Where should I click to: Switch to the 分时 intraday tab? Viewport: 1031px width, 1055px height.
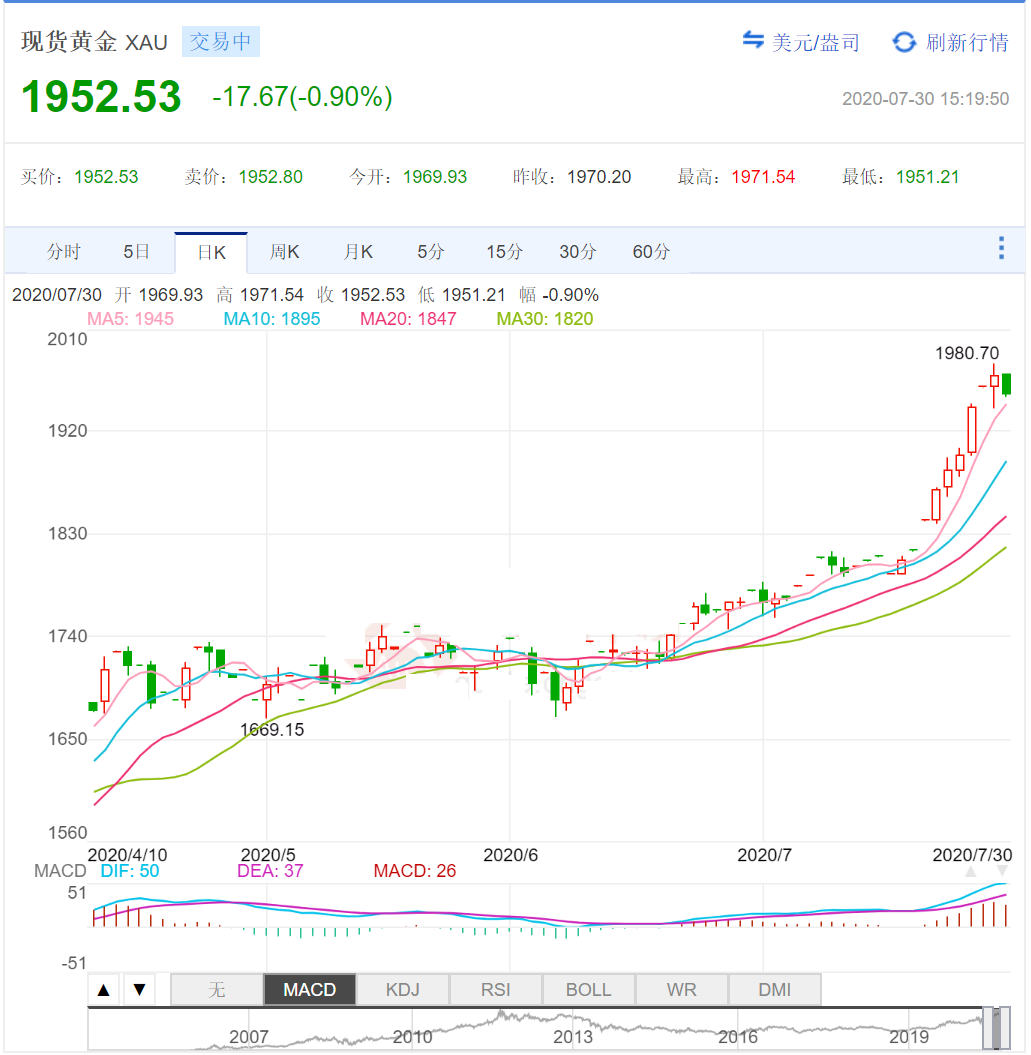point(63,252)
